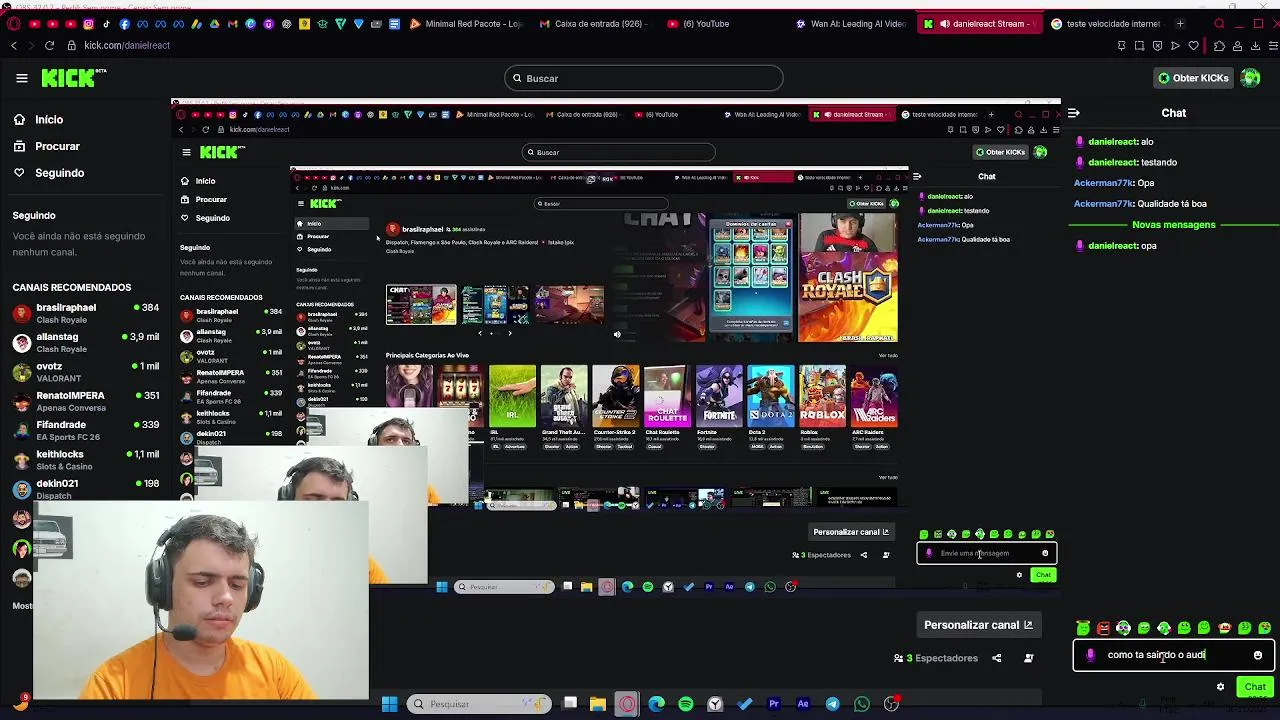Switch to Minimal Red Pacote browser tab
The width and height of the screenshot is (1280, 720).
point(467,24)
